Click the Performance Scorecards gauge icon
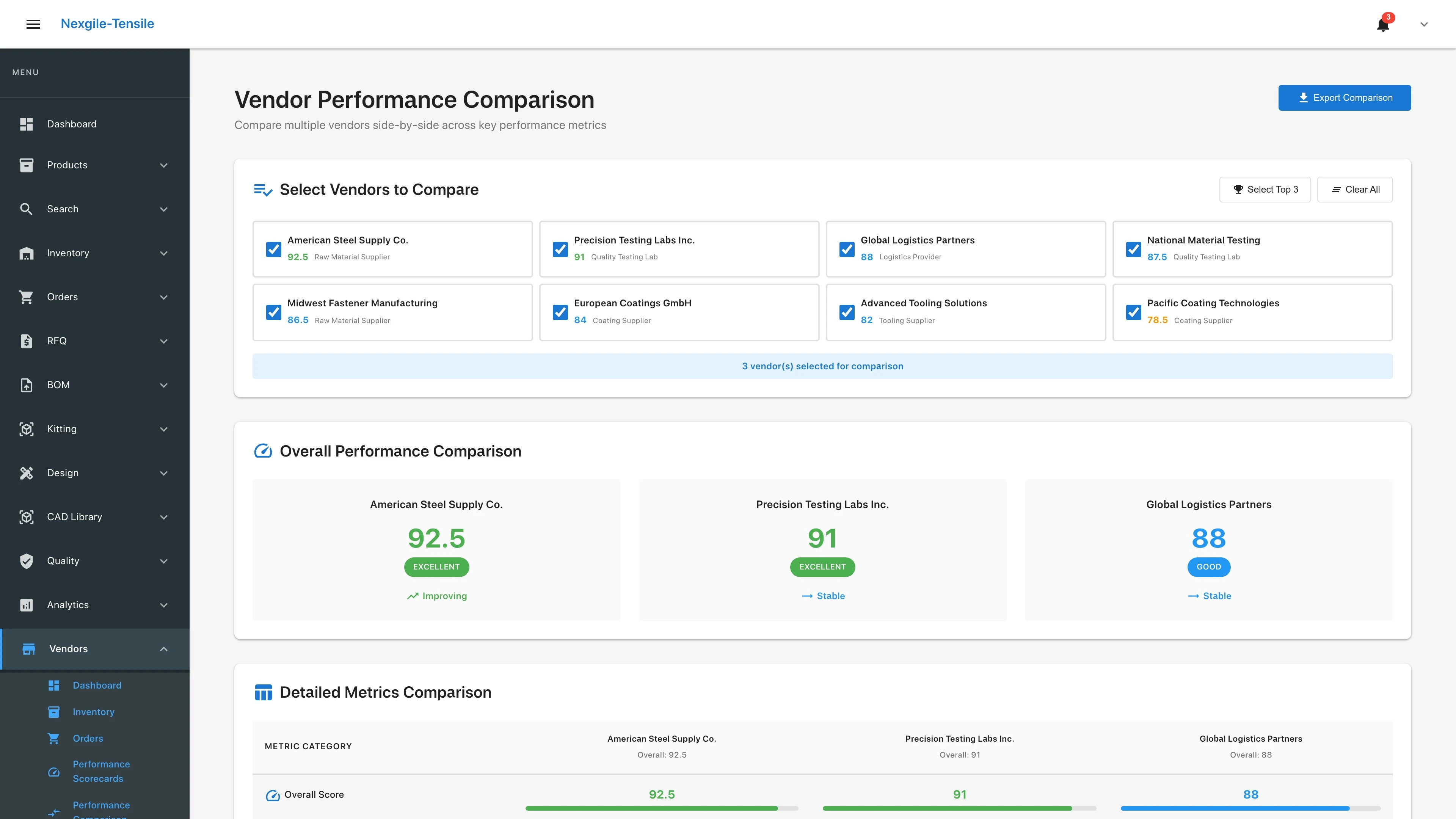Image resolution: width=1456 pixels, height=819 pixels. (54, 772)
